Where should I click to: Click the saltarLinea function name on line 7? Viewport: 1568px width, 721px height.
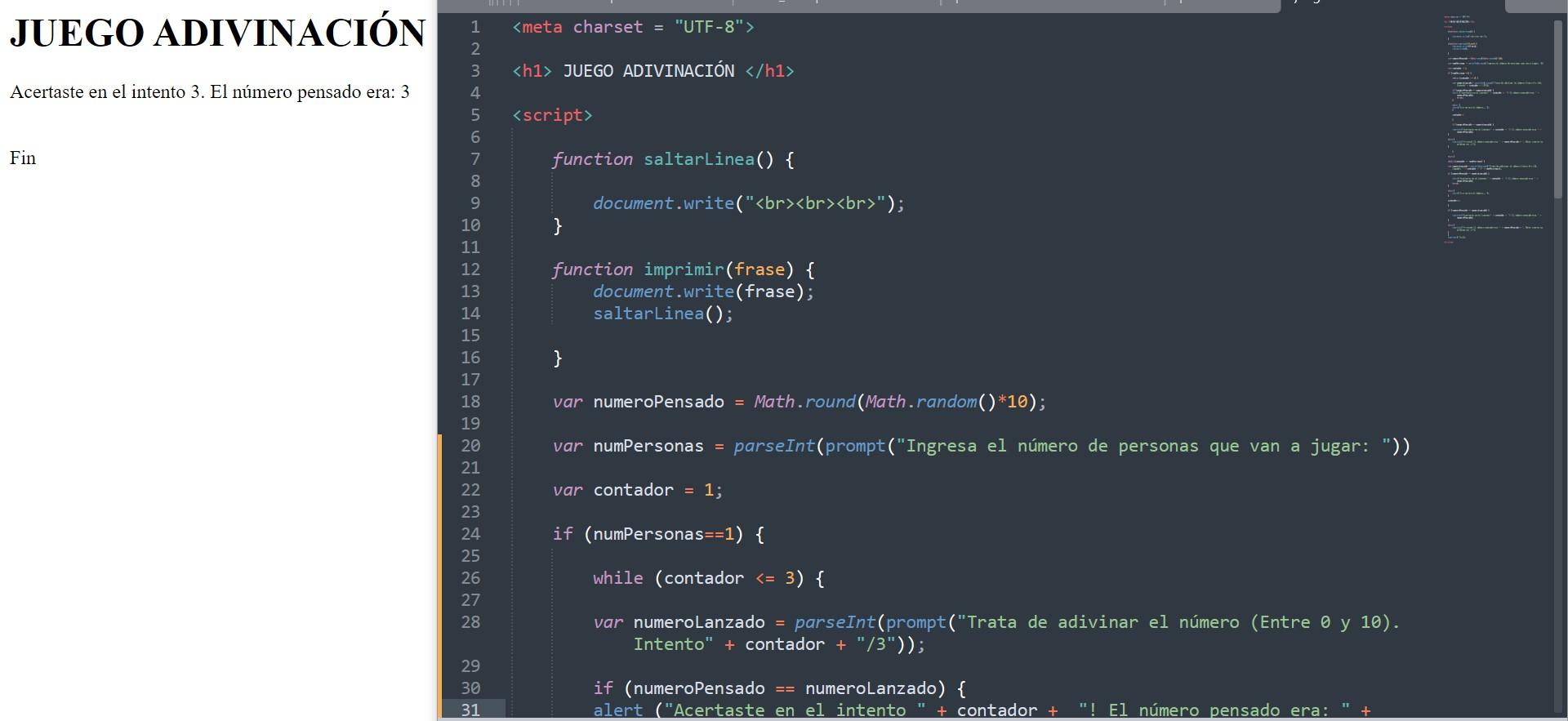pos(699,159)
